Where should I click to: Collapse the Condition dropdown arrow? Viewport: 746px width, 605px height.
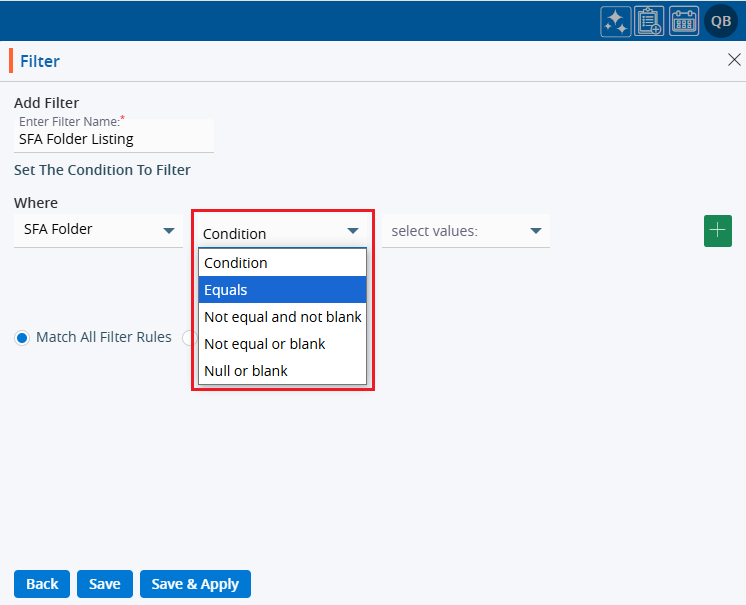pos(352,232)
